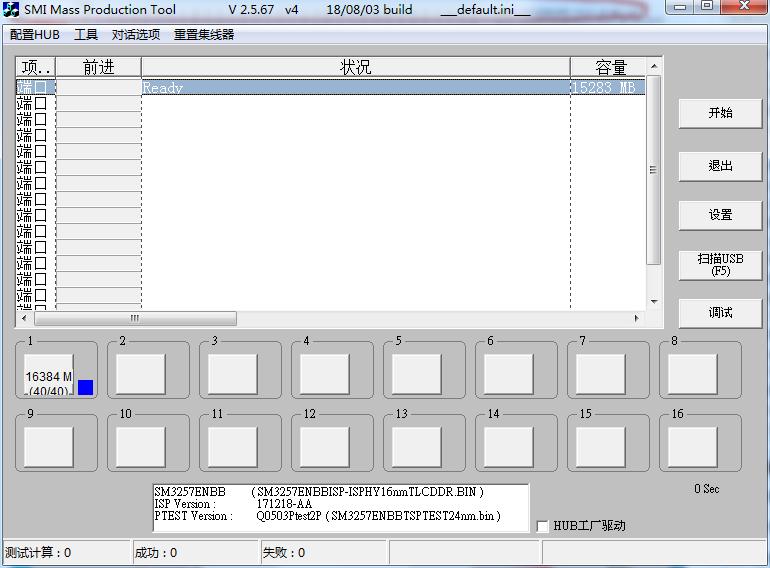Click 扫描USB (F5) button

(x=720, y=265)
